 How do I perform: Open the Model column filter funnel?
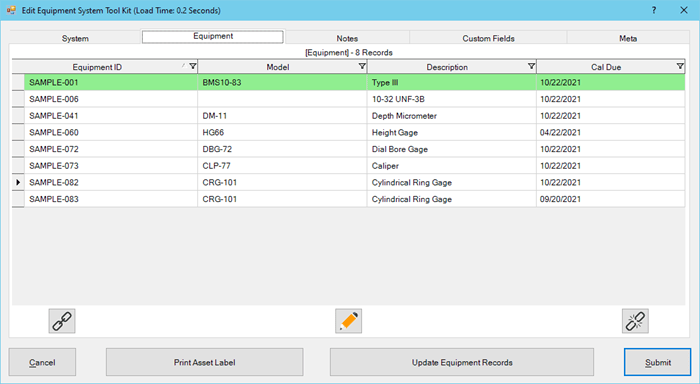pos(362,67)
